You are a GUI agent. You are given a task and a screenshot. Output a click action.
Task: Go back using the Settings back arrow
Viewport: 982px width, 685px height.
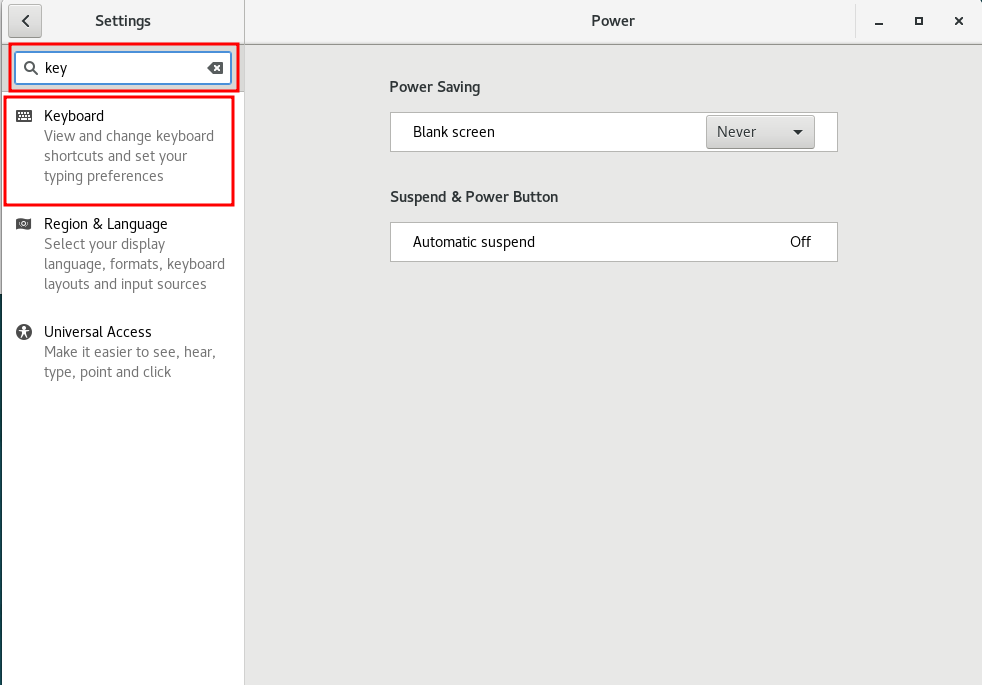(x=25, y=21)
